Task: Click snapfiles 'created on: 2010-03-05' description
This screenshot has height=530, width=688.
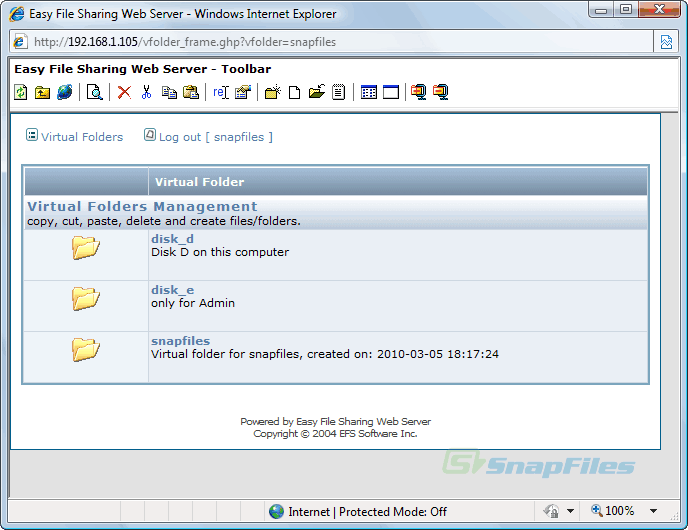Action: click(325, 354)
